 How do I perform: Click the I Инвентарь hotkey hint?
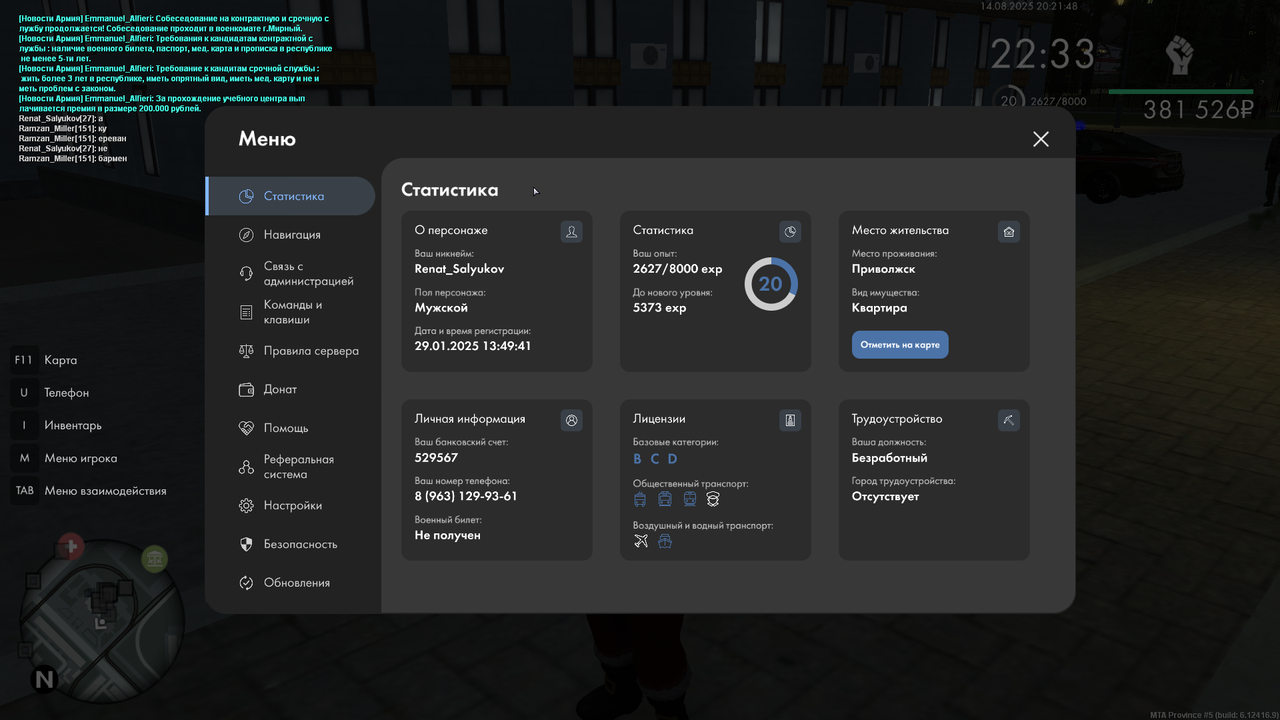pos(57,425)
